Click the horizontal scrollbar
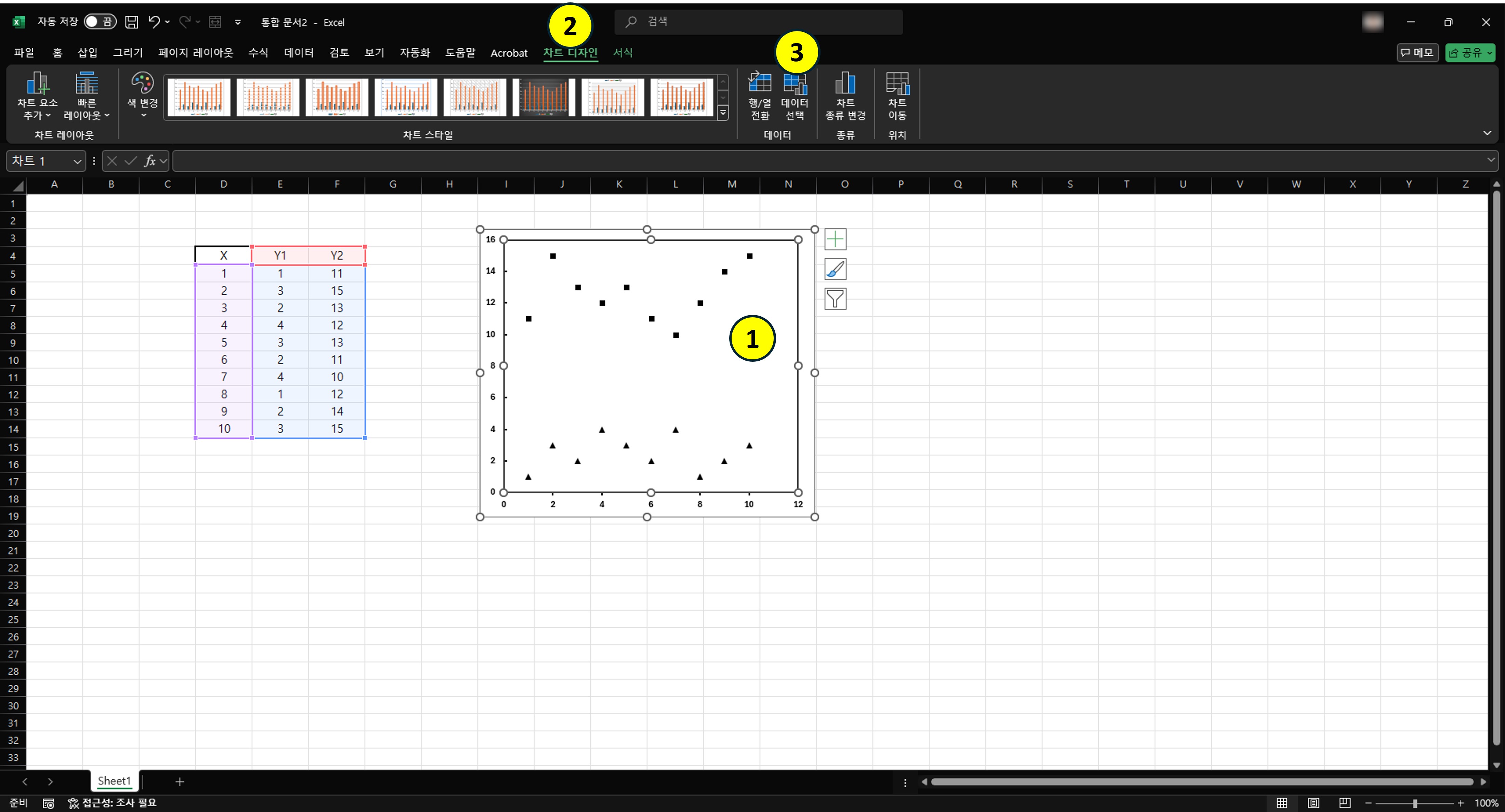Screen dimensions: 1505x812 [1202, 782]
